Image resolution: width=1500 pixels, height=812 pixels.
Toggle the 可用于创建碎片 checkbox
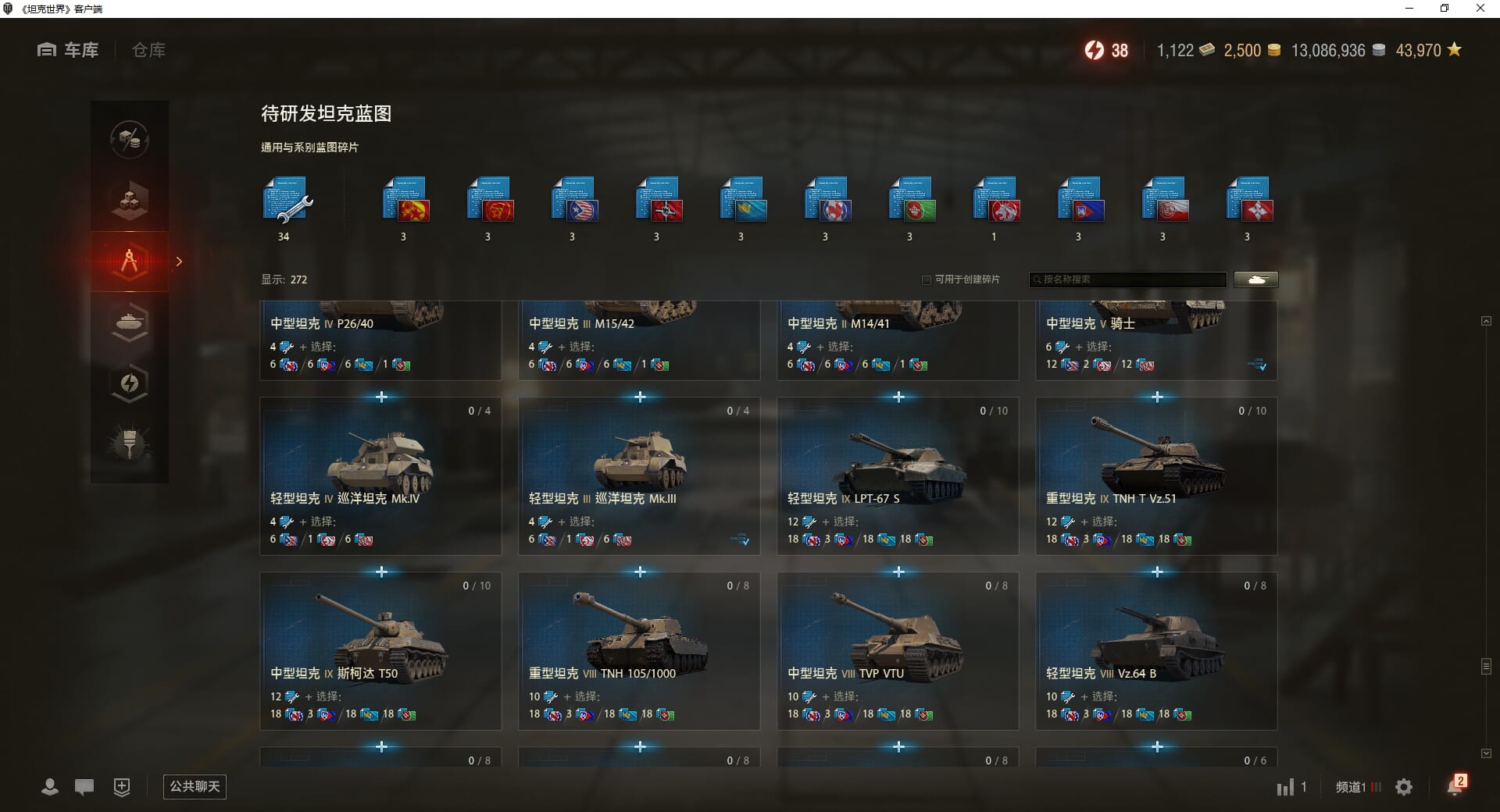(x=927, y=280)
